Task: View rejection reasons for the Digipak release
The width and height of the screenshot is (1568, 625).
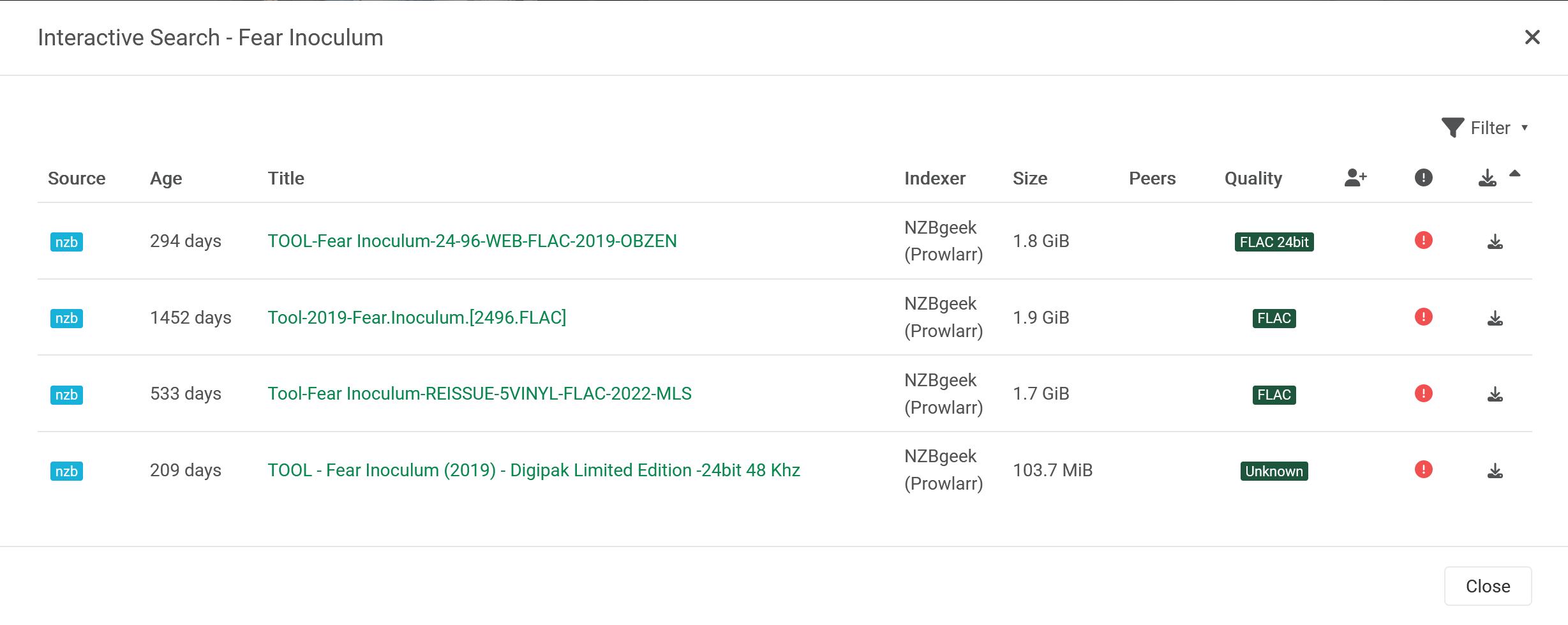Action: (1423, 469)
